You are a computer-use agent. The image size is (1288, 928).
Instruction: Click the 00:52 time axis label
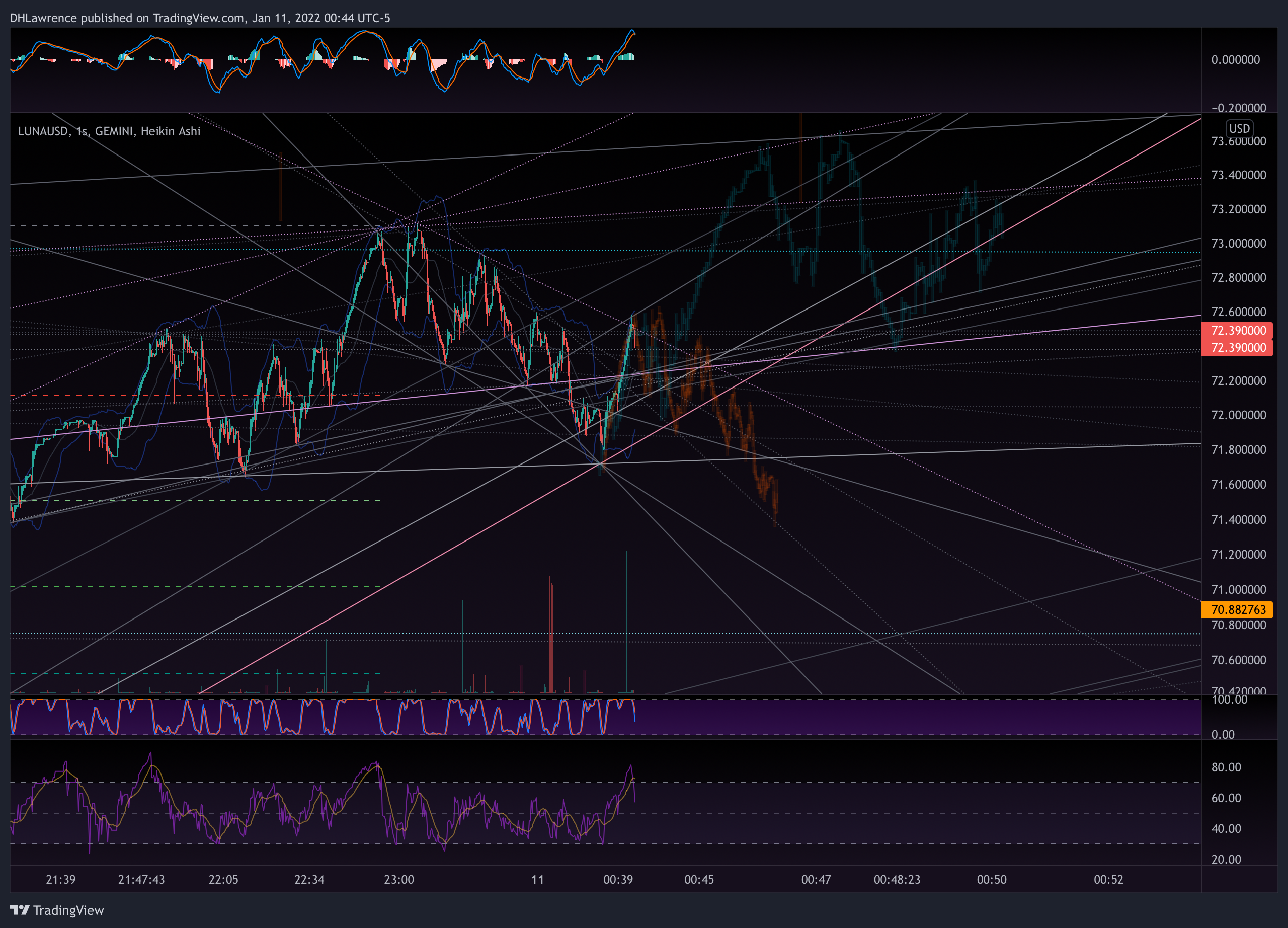tap(1108, 879)
